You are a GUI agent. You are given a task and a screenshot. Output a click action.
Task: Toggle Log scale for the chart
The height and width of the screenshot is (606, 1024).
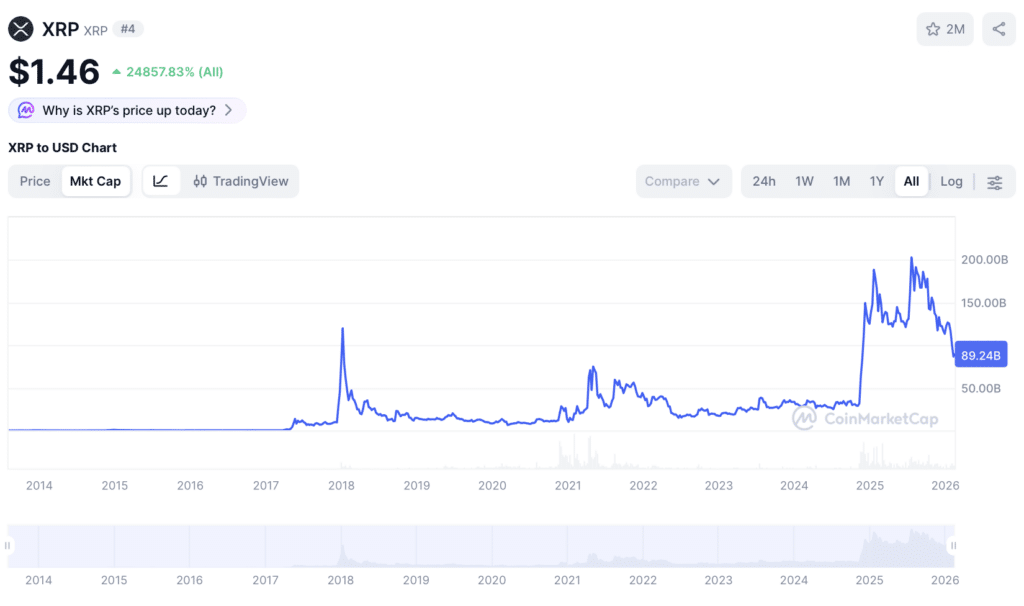click(x=952, y=181)
